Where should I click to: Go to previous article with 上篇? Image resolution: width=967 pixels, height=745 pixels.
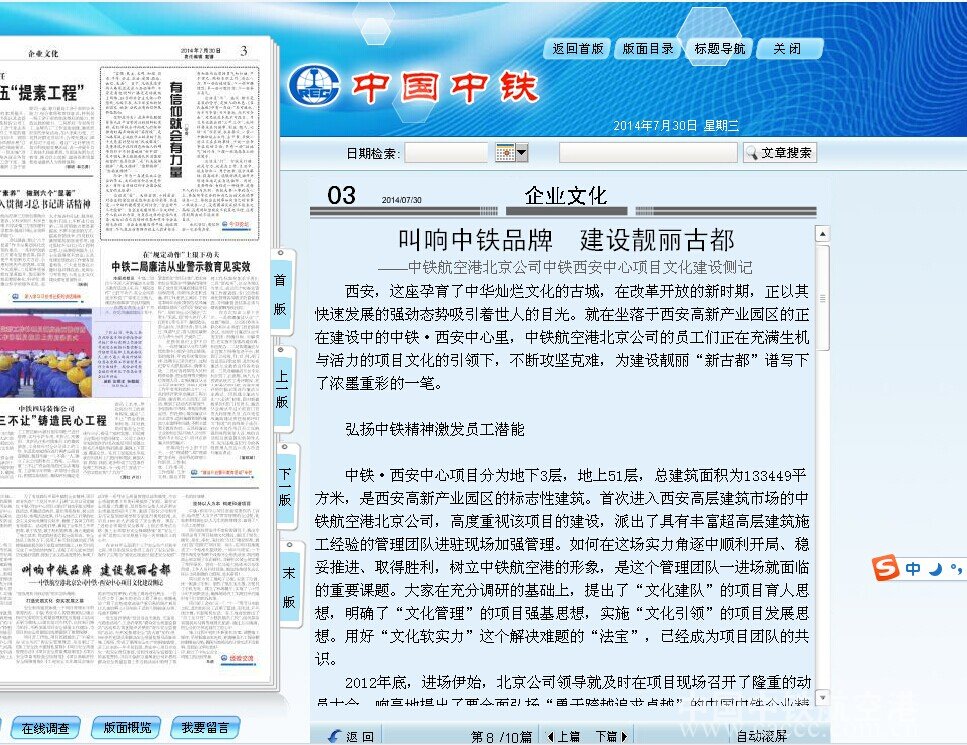tap(564, 736)
